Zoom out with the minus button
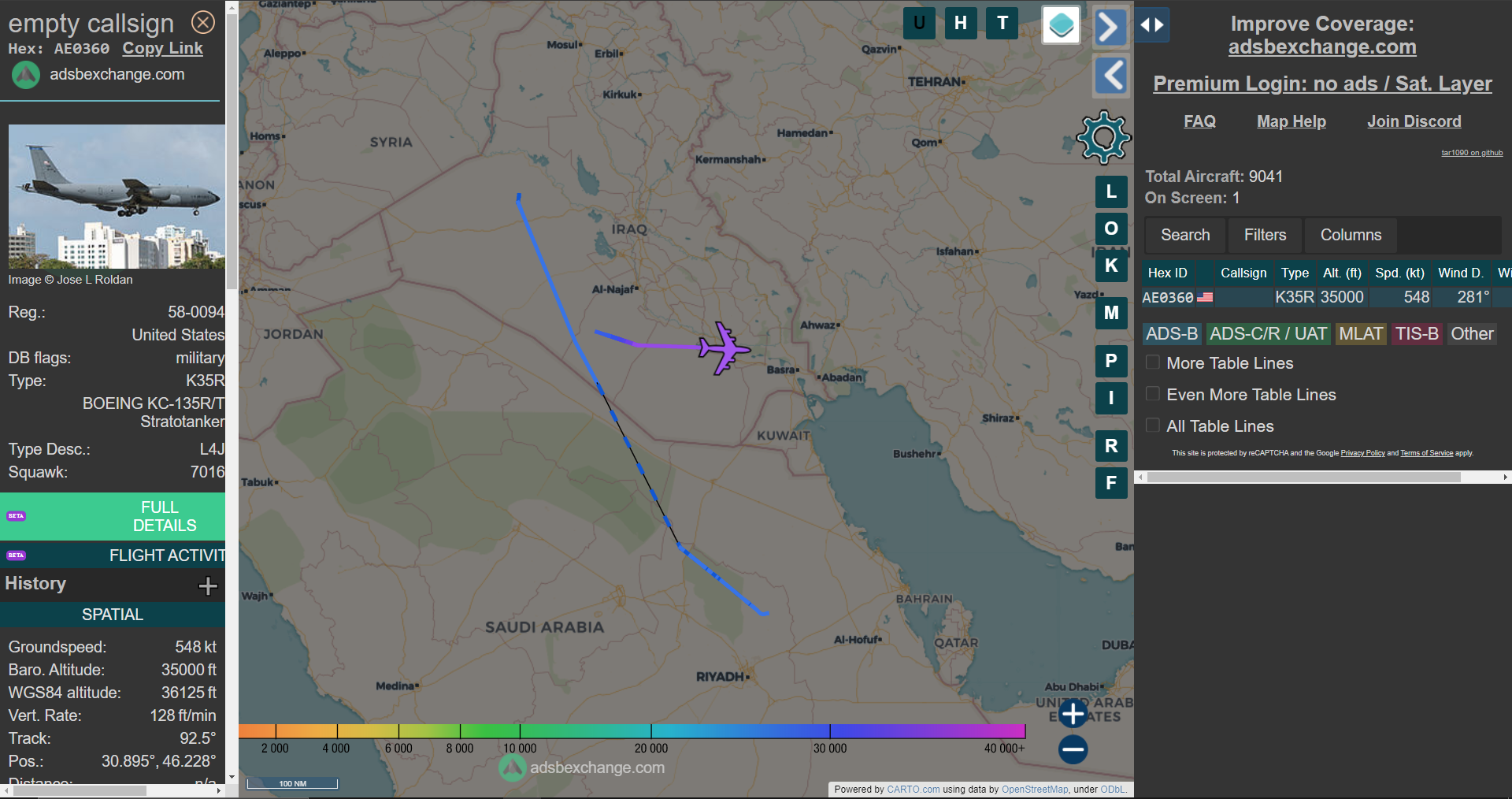 point(1073,749)
